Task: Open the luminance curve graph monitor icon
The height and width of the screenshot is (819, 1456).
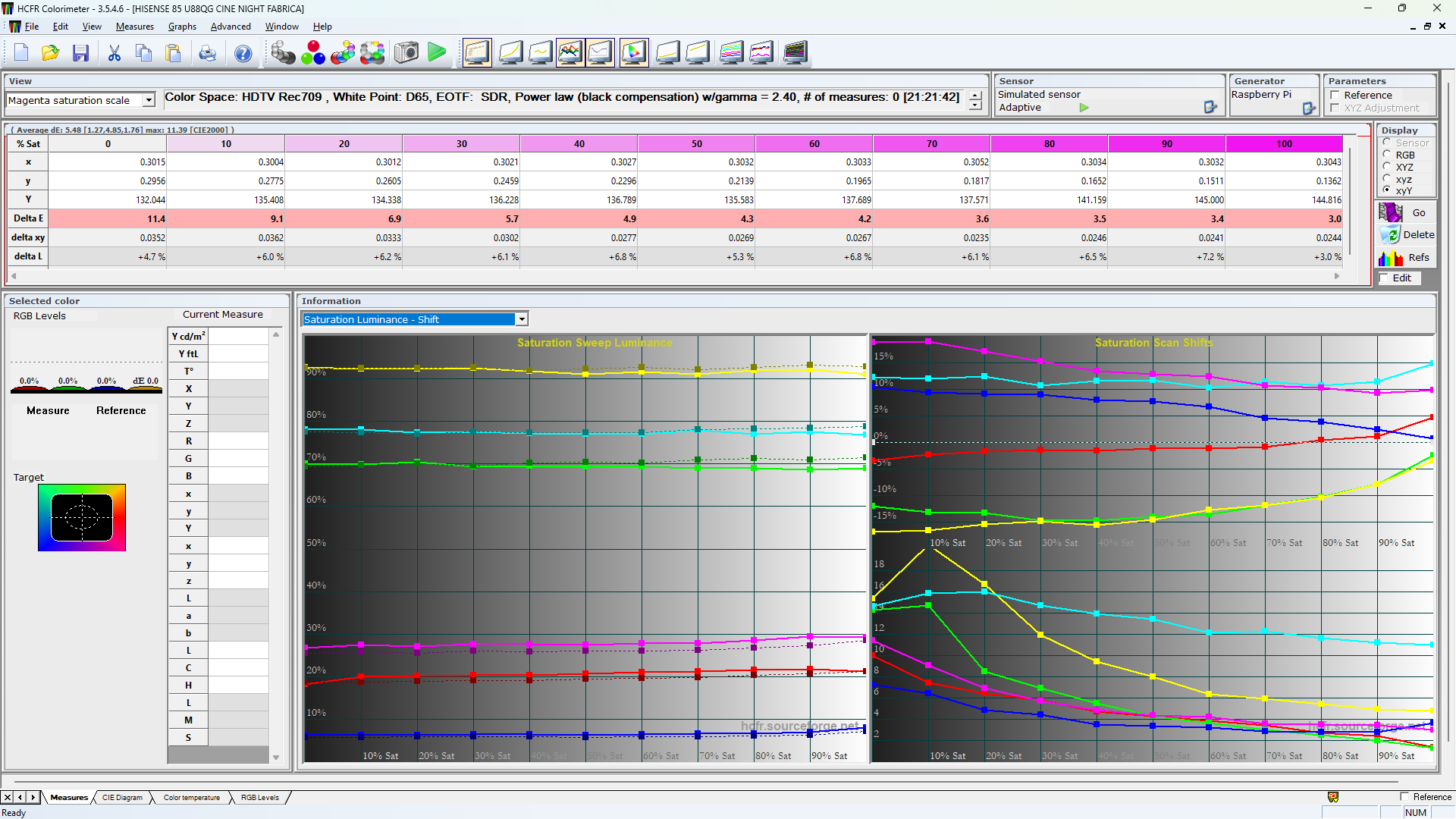Action: 510,52
